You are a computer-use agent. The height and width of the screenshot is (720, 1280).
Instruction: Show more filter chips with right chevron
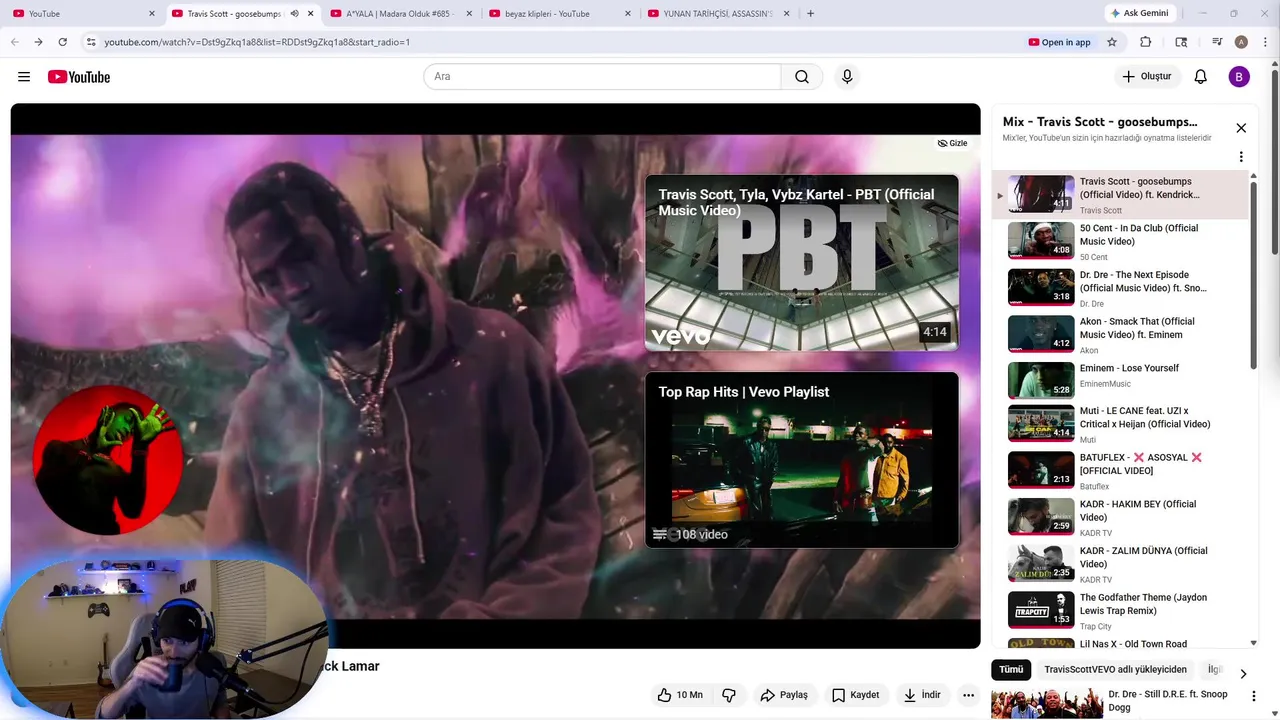click(1243, 673)
